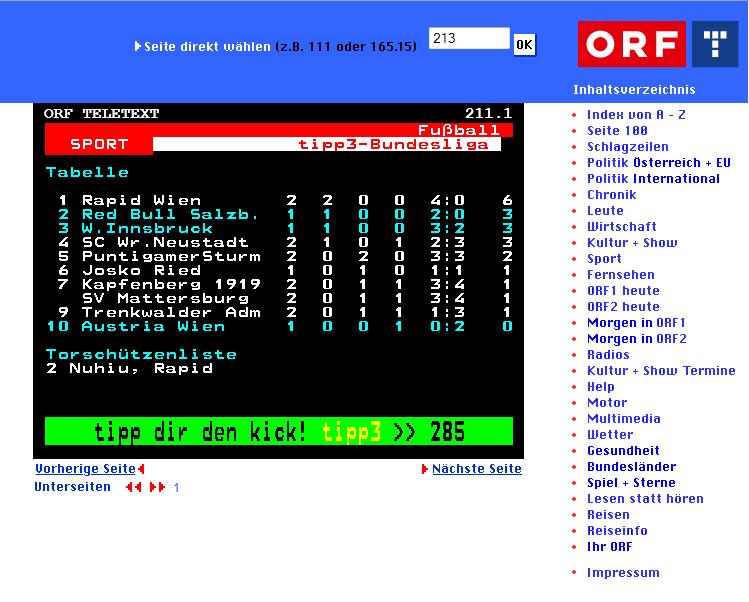Click the SV Mattersburg table row
The width and height of the screenshot is (749, 602).
coord(279,298)
